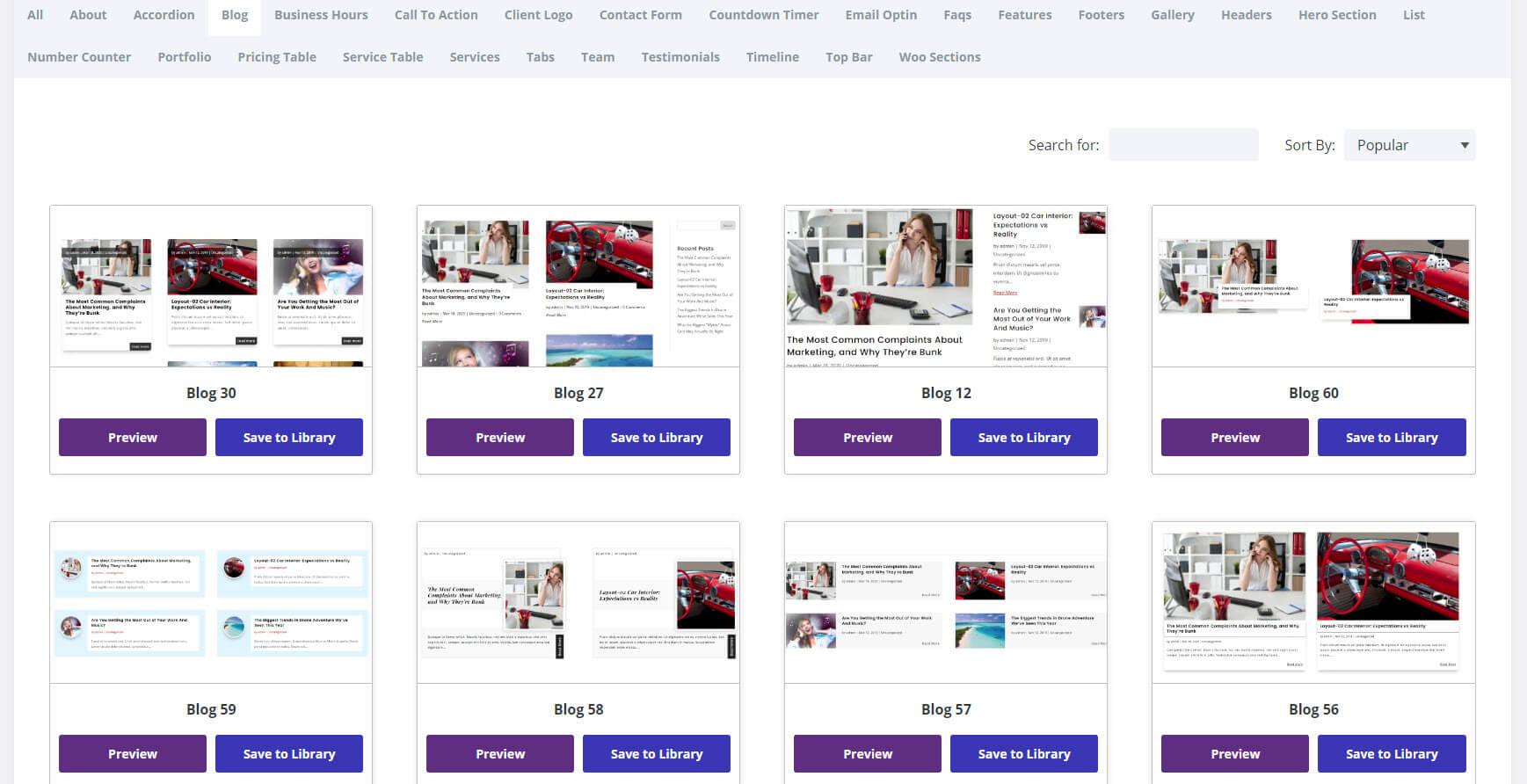1527x784 pixels.
Task: Click the Blog 30 title text
Action: 211,393
